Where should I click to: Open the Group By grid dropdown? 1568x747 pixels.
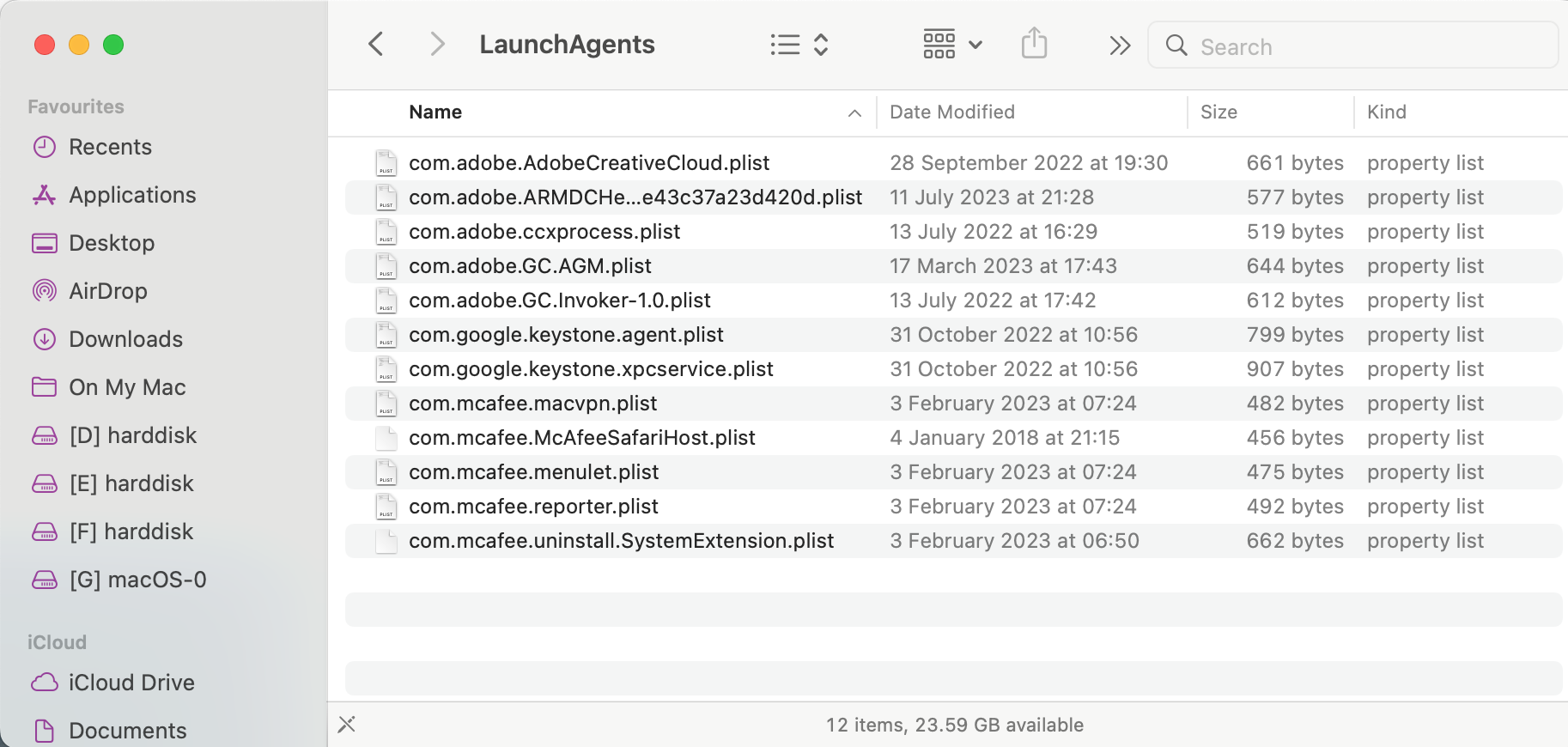click(952, 44)
